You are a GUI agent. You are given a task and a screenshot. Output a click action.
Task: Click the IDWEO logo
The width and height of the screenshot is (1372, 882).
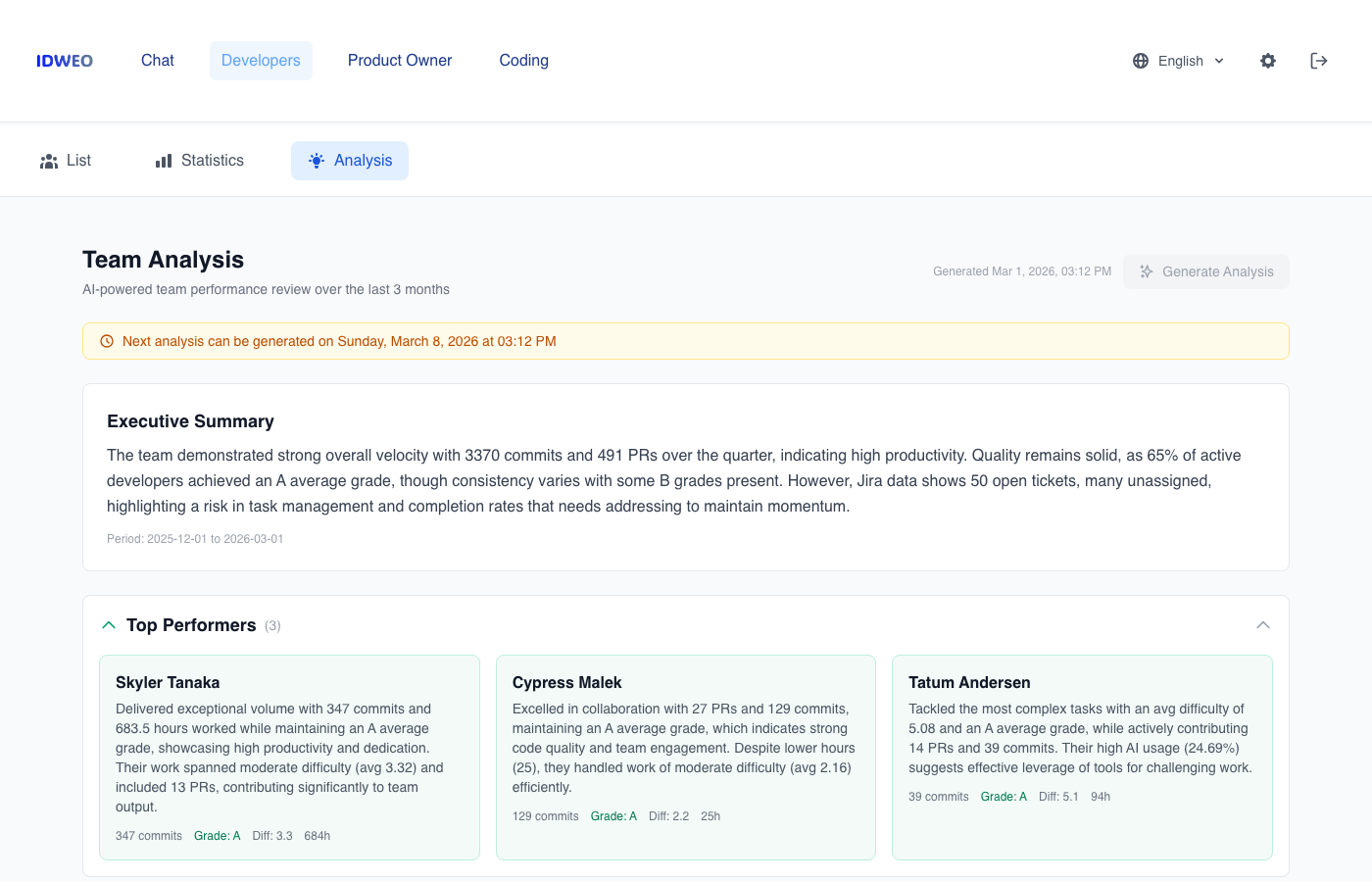pos(64,61)
